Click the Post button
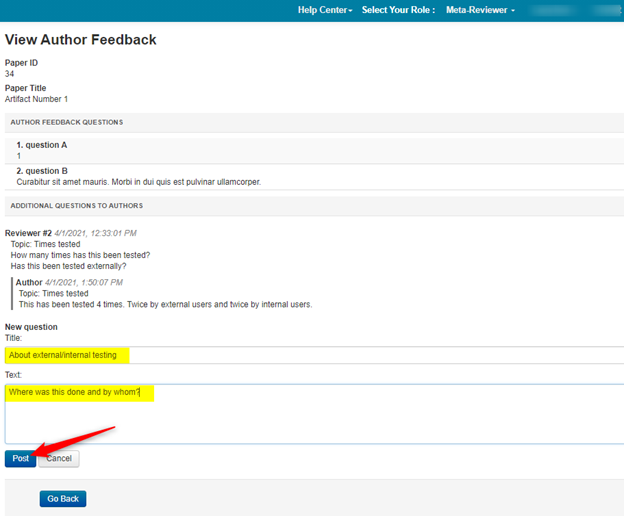Screen dimensions: 624x516 [x=20, y=458]
